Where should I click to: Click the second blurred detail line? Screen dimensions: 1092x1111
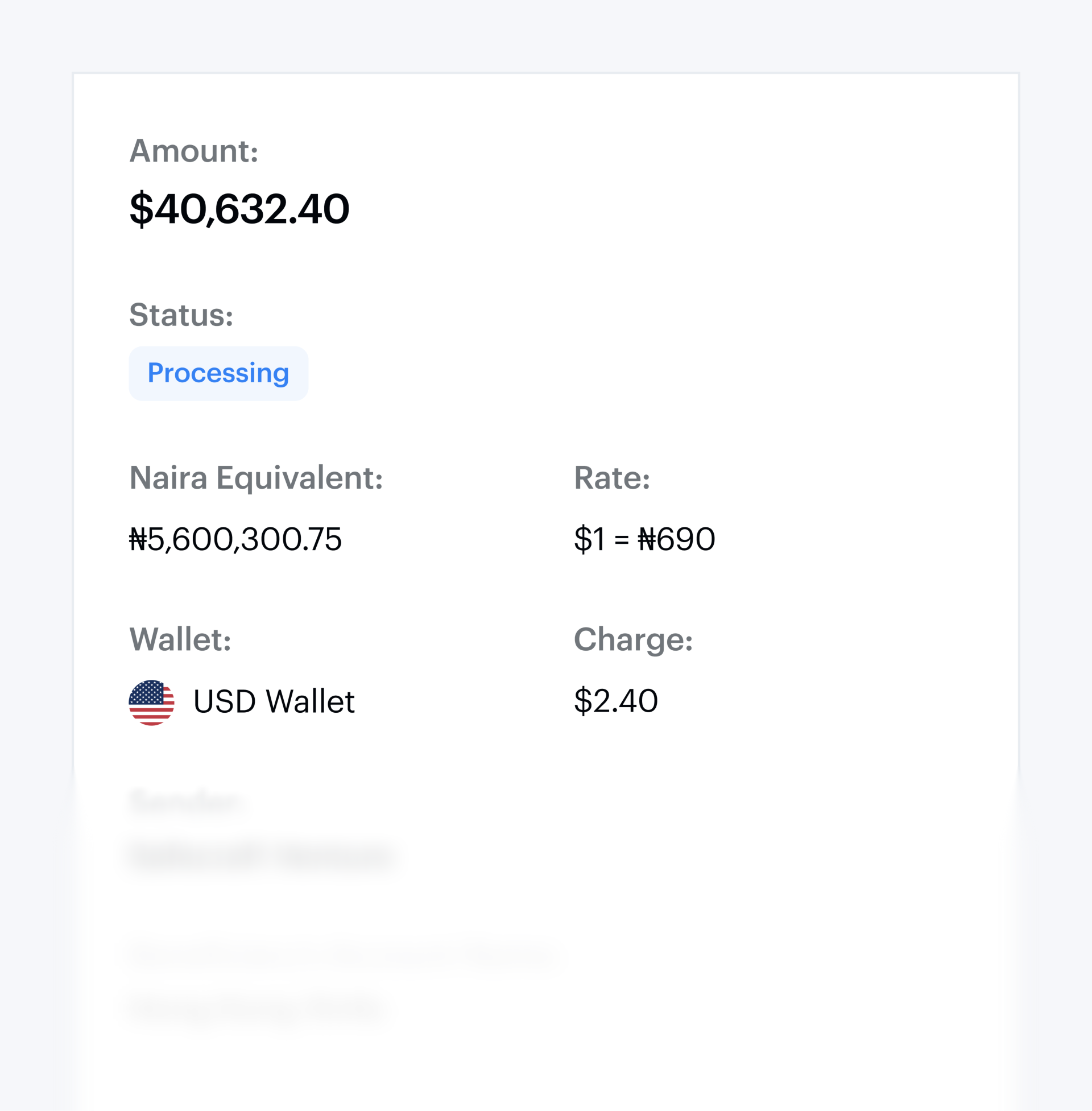[255, 1009]
